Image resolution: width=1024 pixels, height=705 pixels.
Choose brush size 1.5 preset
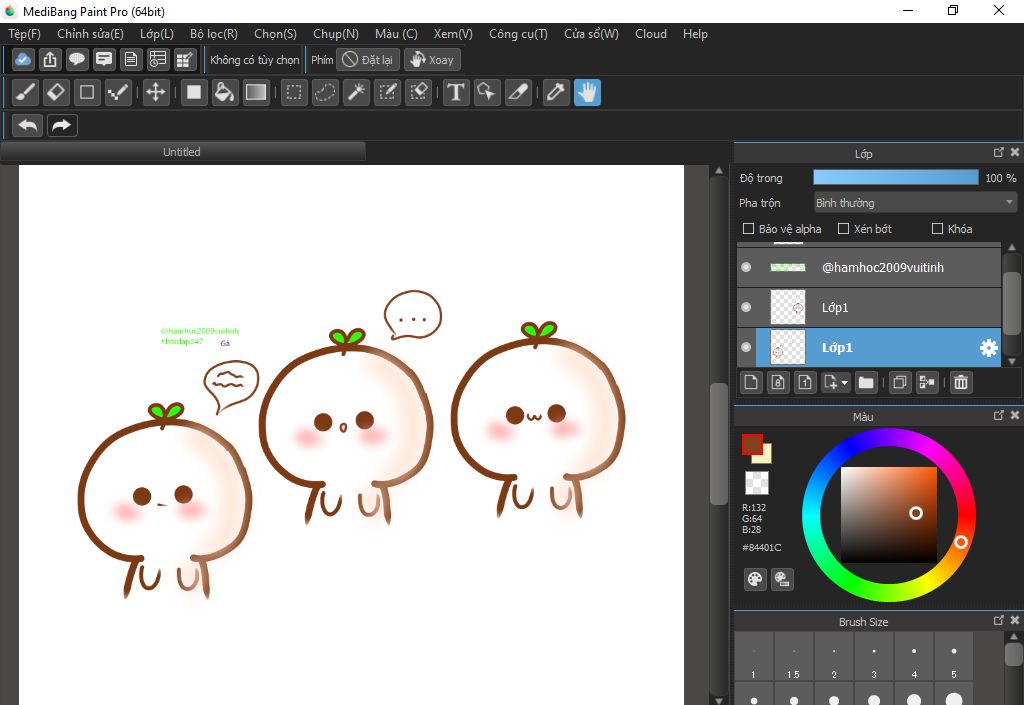[793, 657]
